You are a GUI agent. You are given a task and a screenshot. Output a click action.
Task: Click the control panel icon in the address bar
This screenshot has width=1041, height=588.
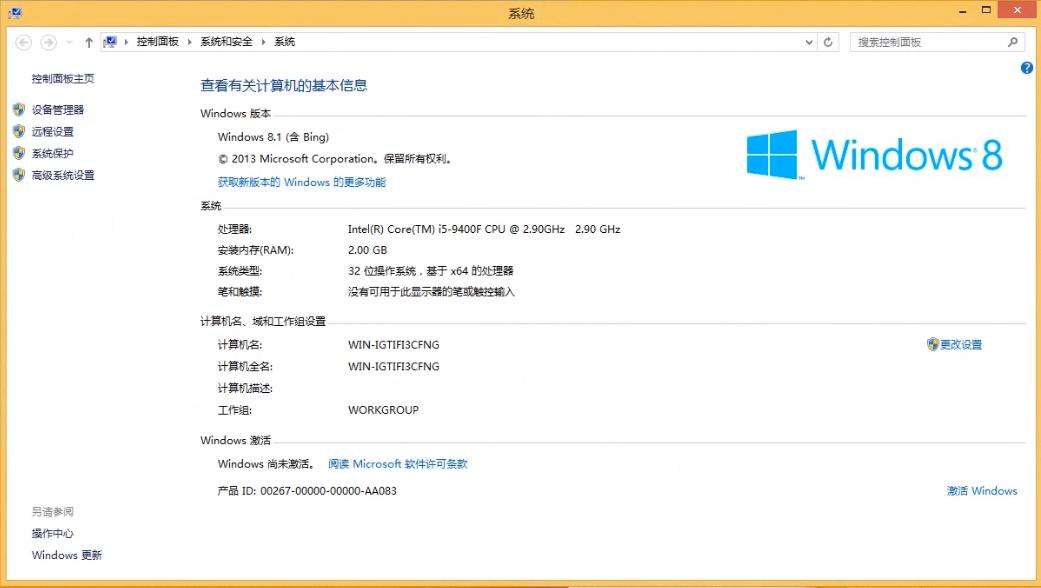coord(111,41)
